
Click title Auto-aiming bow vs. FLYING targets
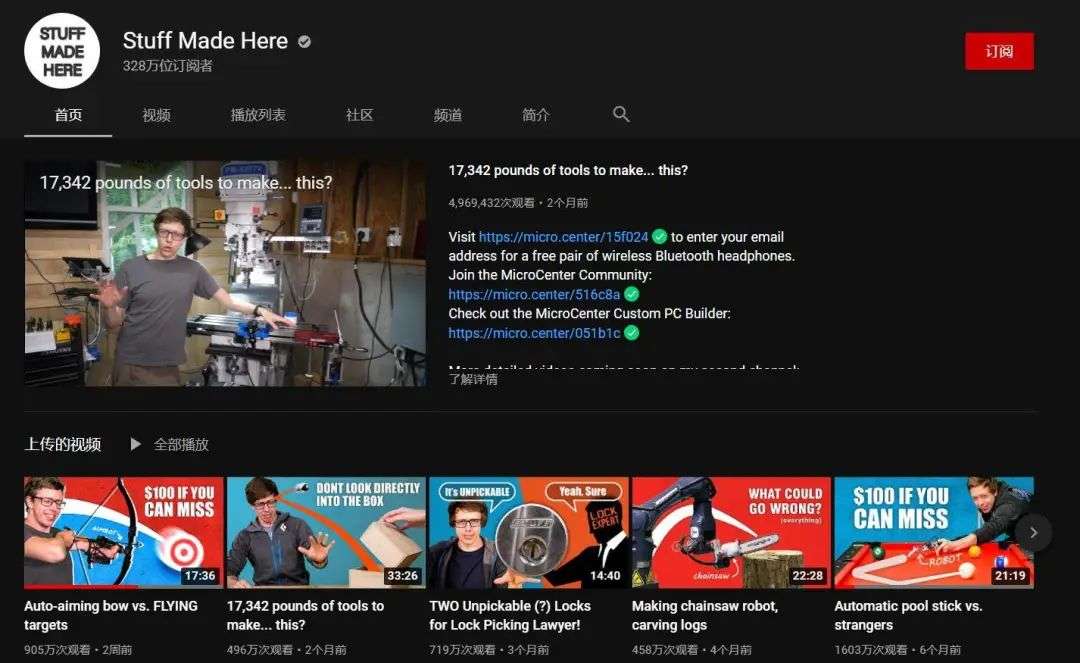pyautogui.click(x=111, y=615)
